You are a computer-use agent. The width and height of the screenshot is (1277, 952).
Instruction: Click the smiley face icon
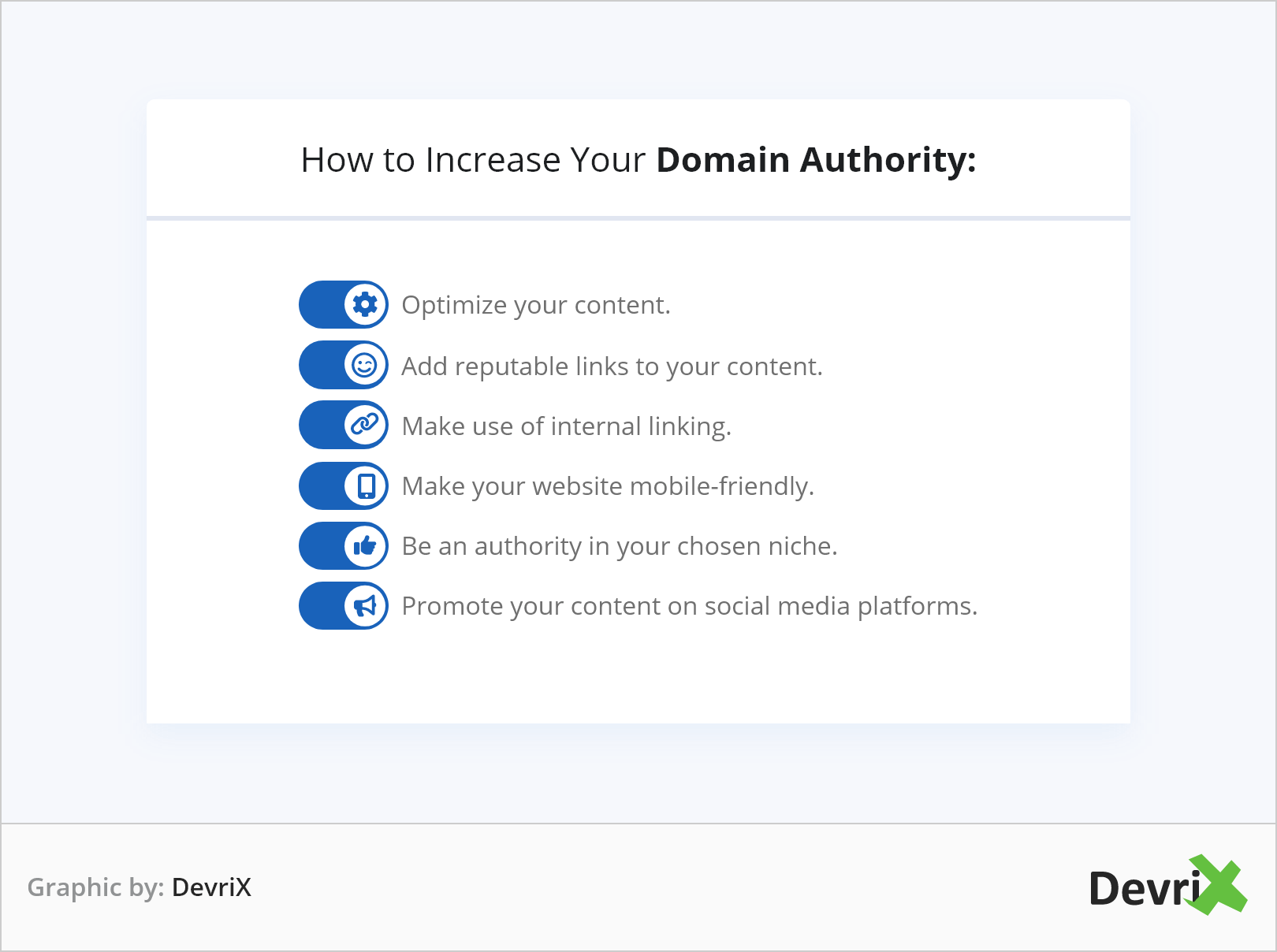click(x=365, y=365)
